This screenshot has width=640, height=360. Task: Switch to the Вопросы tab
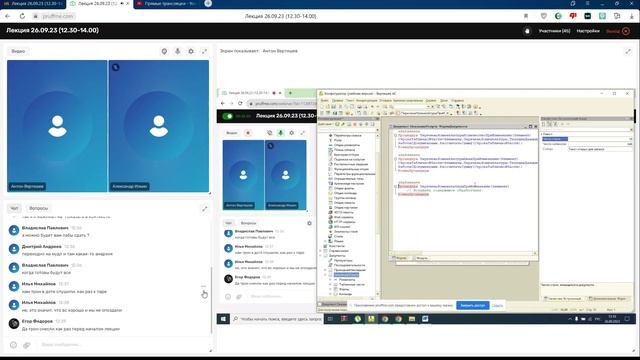point(38,208)
